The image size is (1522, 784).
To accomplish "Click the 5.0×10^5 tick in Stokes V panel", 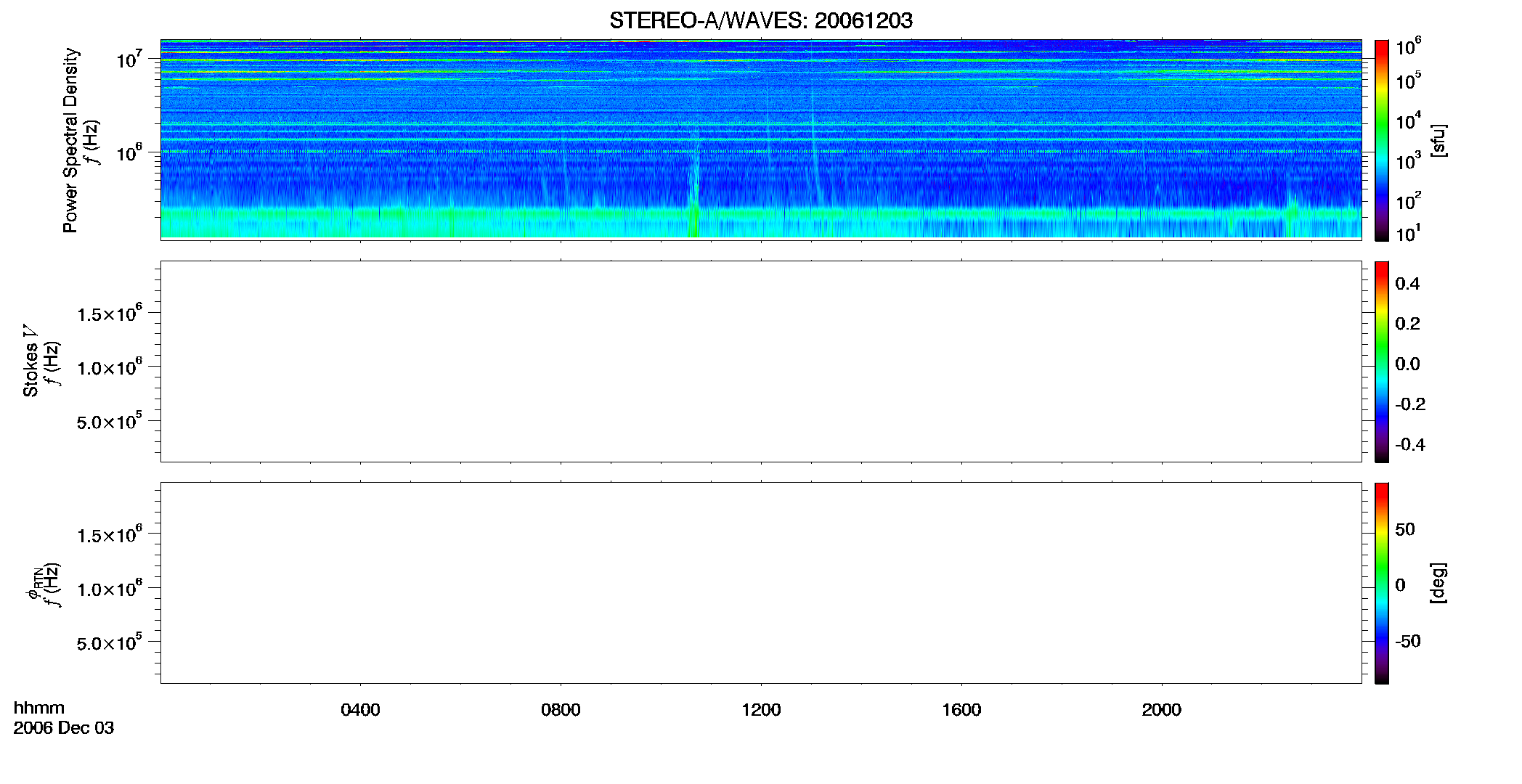I will tap(110, 421).
